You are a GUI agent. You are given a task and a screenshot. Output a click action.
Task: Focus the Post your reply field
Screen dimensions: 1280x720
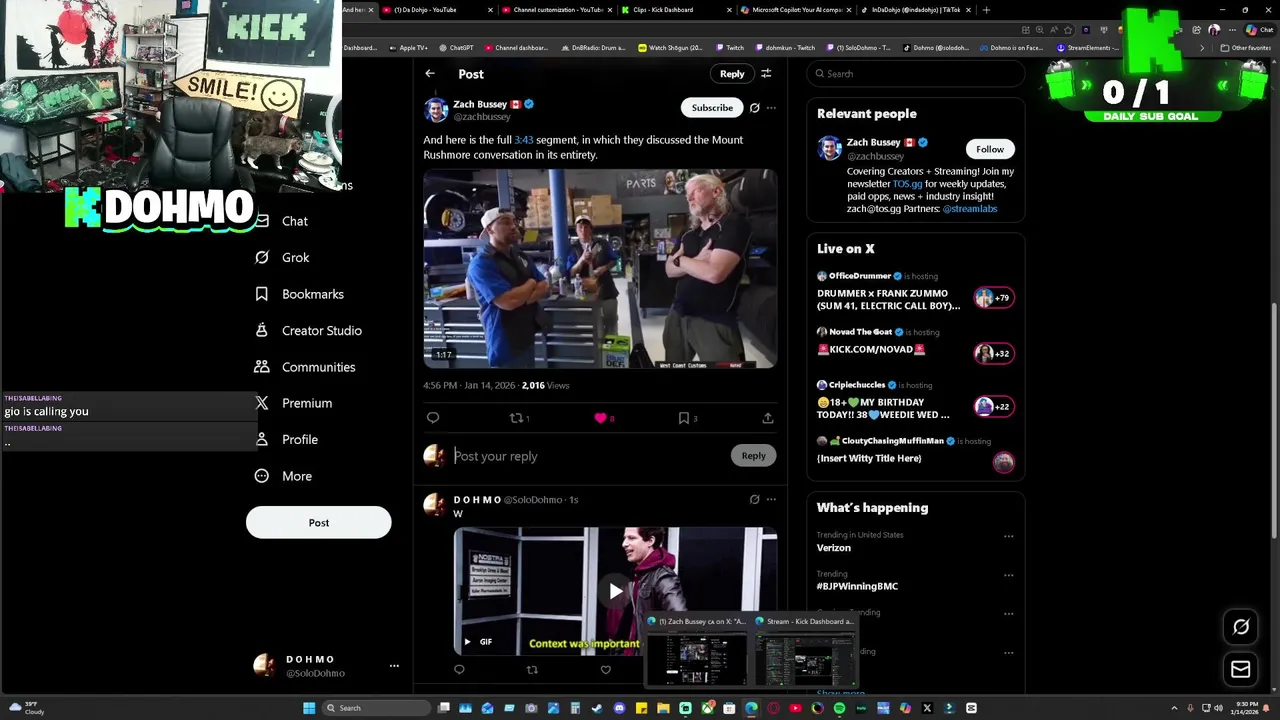590,456
